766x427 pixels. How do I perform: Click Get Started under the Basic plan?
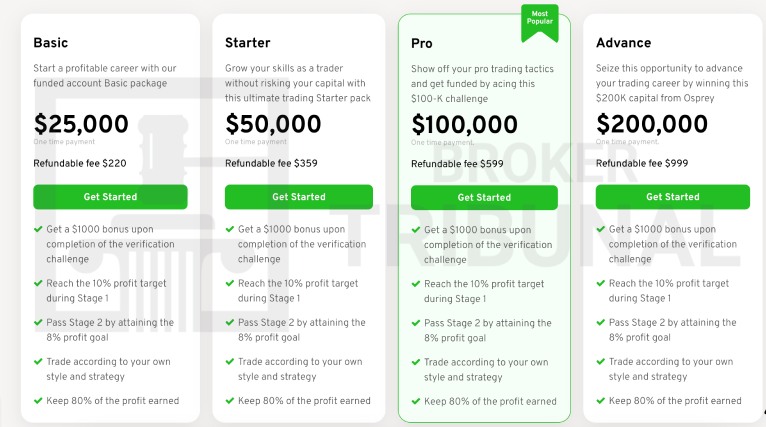(x=110, y=197)
